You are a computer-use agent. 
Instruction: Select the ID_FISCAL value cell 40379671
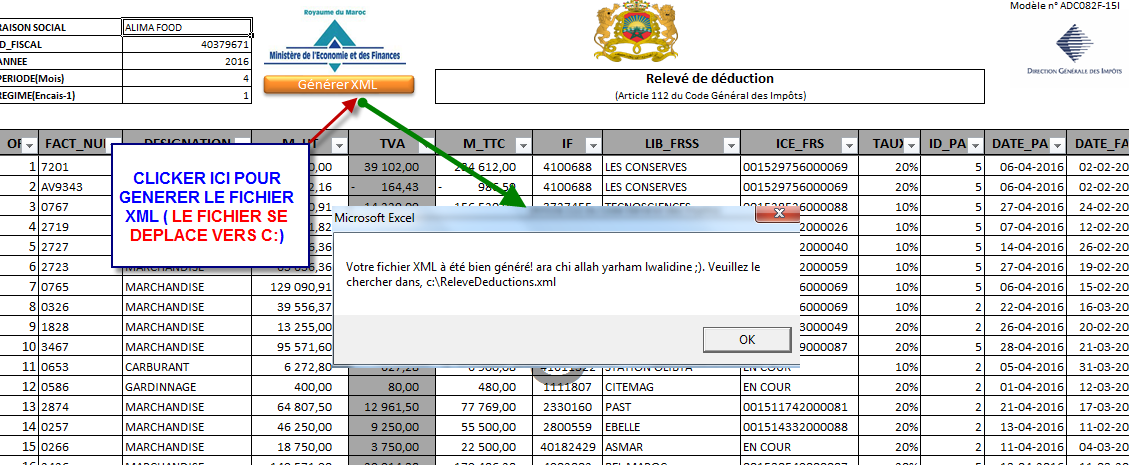(186, 45)
